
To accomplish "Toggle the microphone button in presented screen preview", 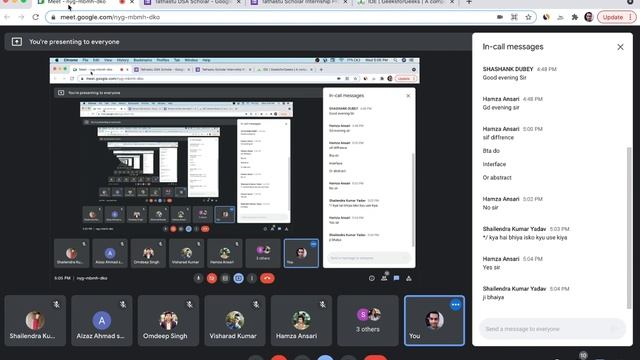I will coord(198,278).
